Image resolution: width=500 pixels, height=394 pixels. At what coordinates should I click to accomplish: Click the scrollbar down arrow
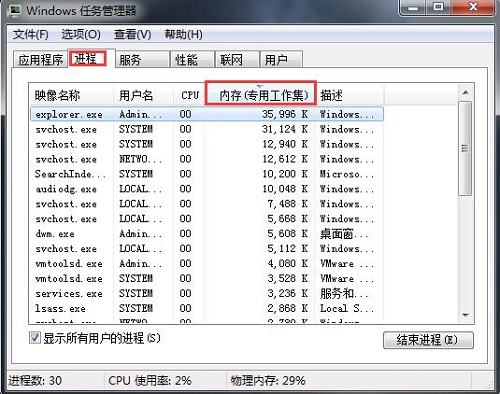pos(465,315)
